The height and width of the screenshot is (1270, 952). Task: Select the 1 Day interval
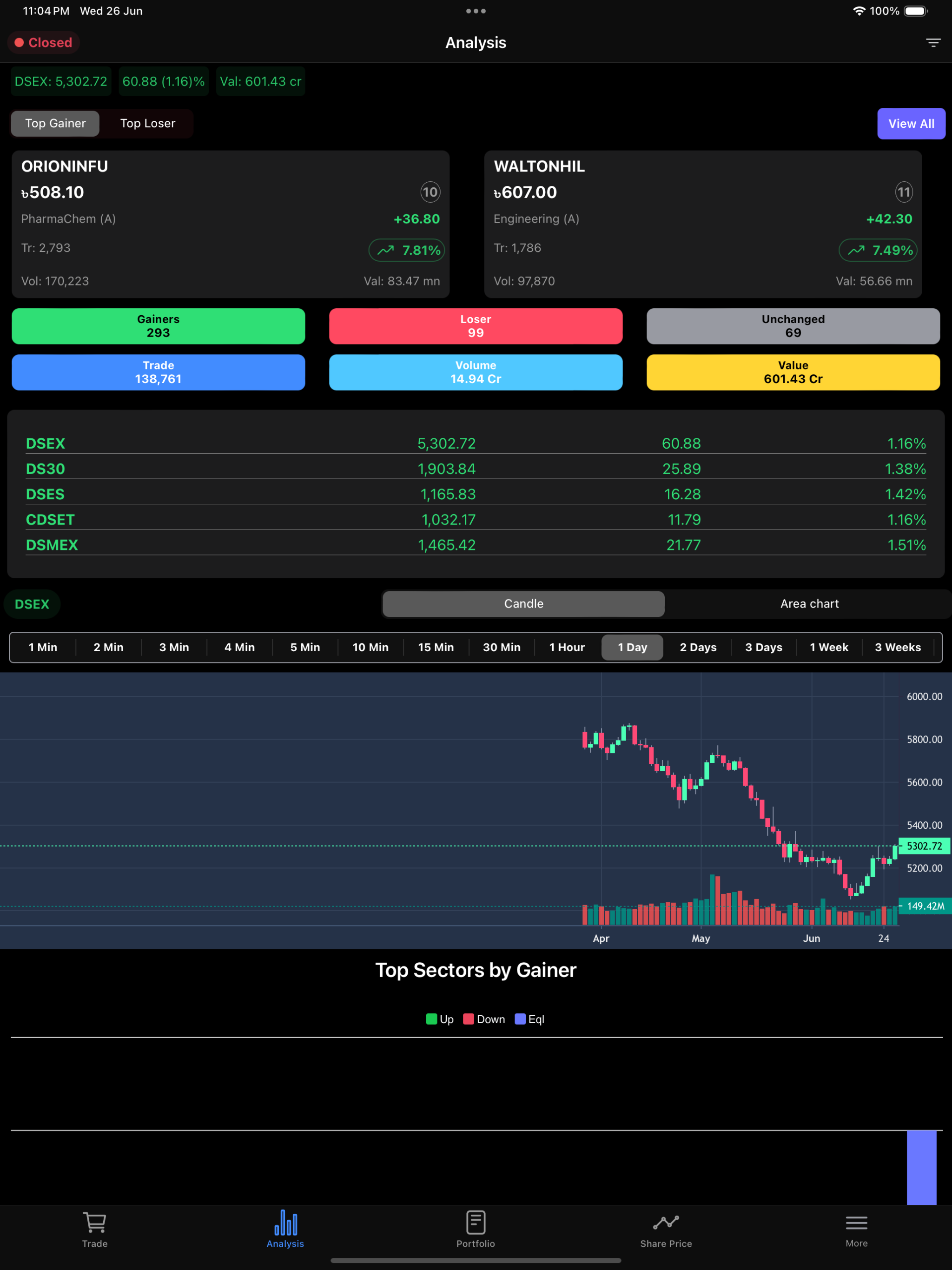click(632, 647)
